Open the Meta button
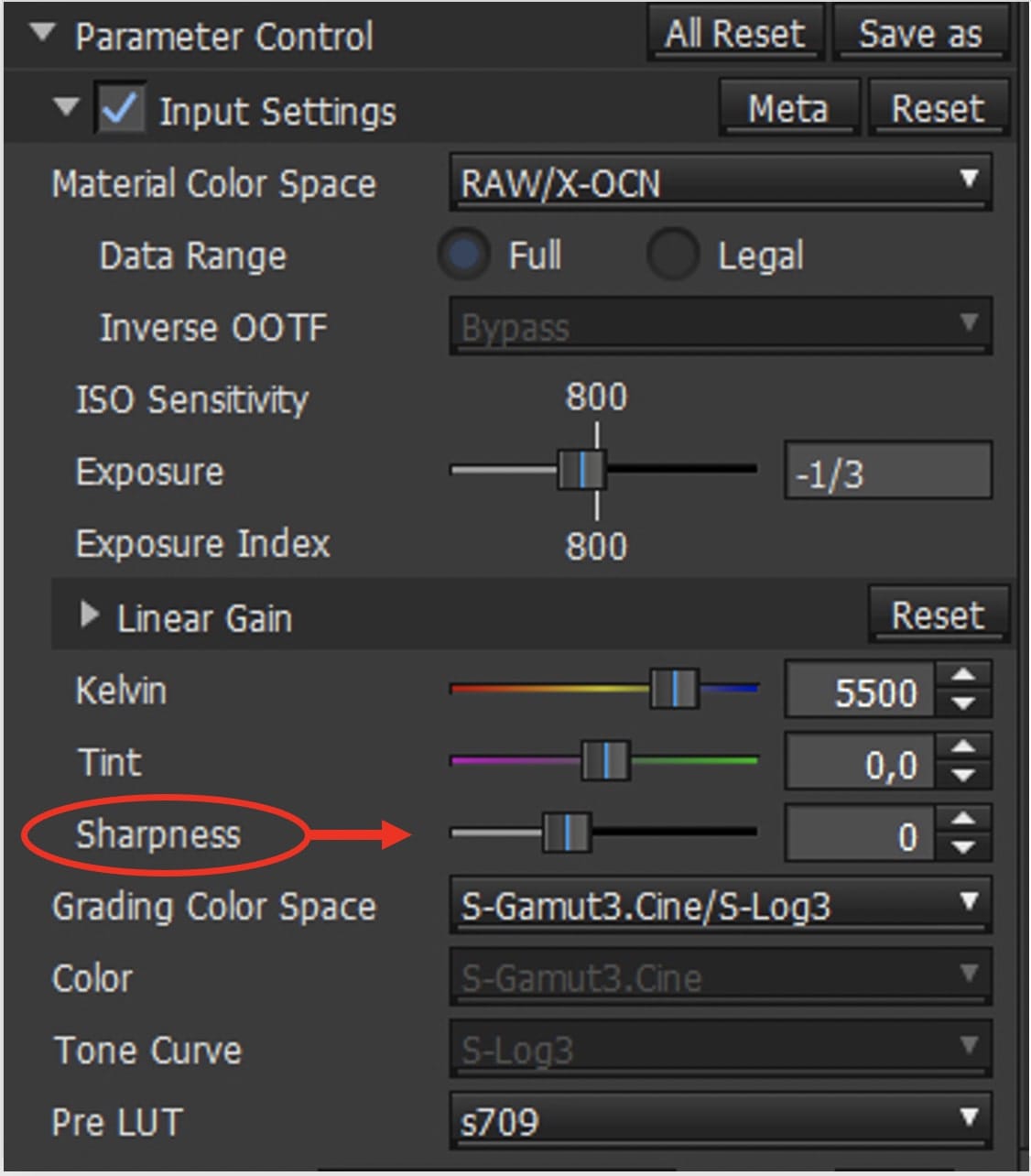The image size is (1031, 1176). (788, 108)
